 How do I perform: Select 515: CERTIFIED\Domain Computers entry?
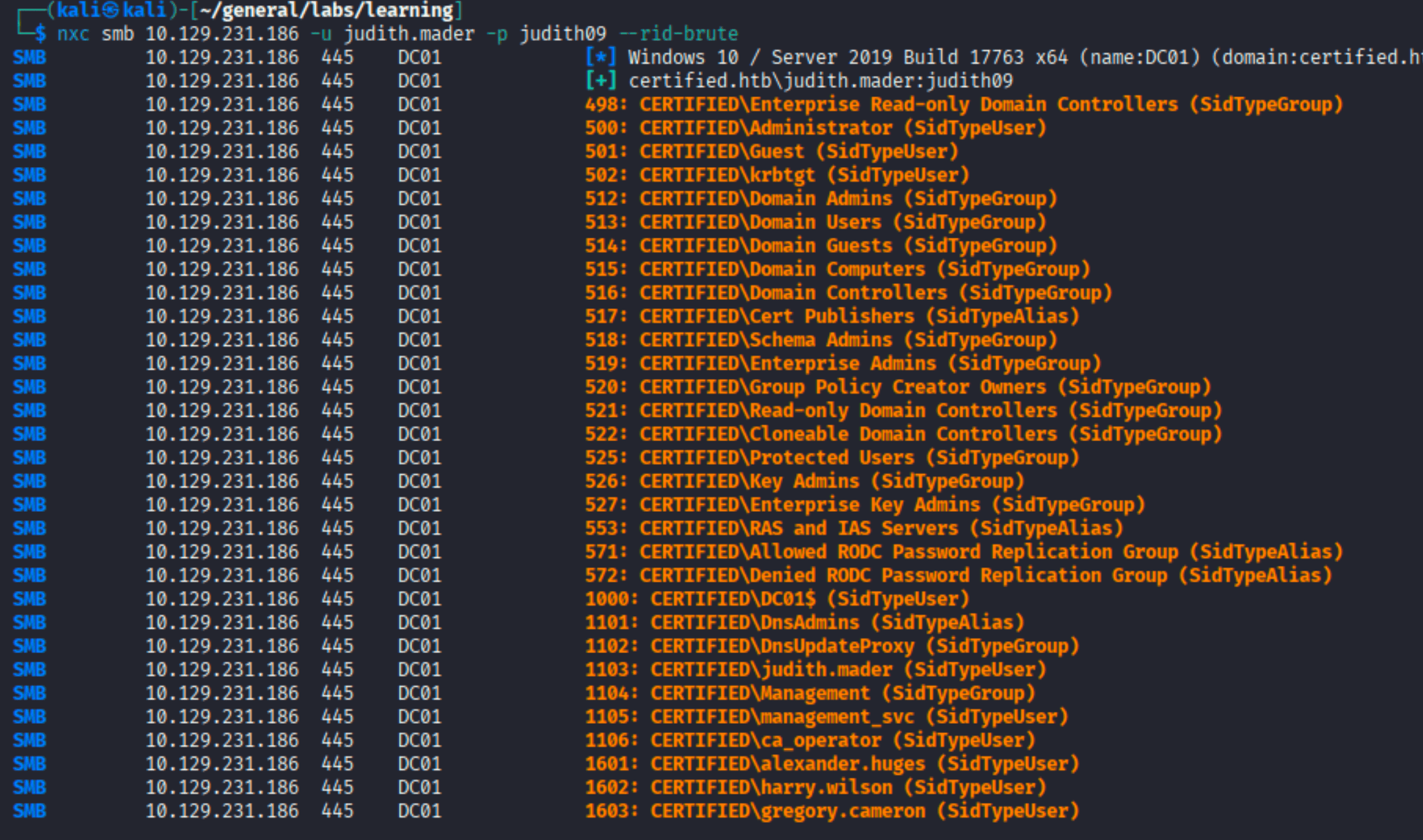[838, 269]
